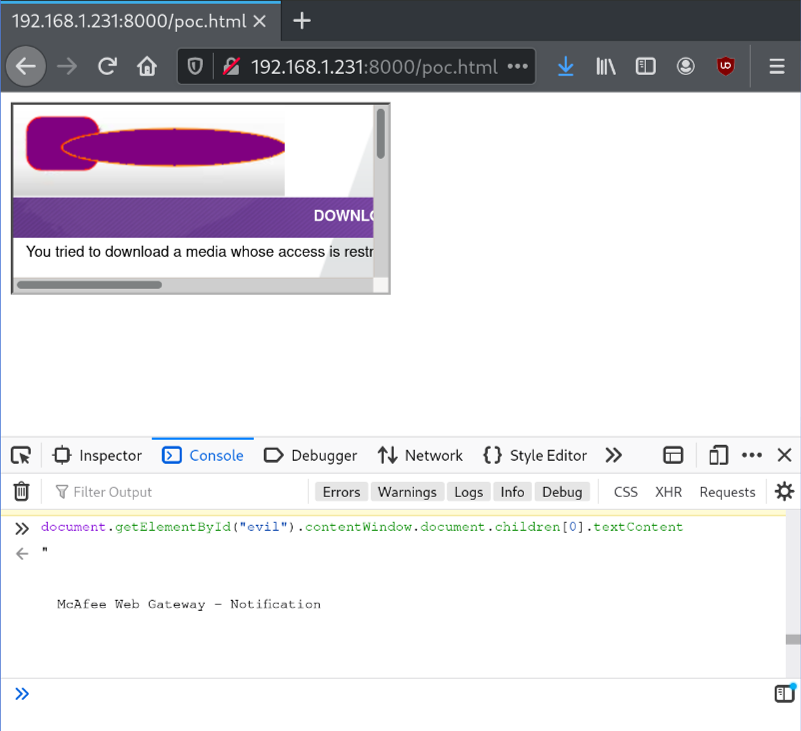The height and width of the screenshot is (731, 801).
Task: Open the Library bookmarks icon
Action: (x=606, y=67)
